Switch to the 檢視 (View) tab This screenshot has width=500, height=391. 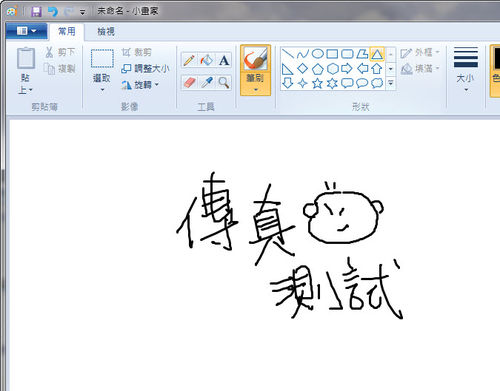106,32
